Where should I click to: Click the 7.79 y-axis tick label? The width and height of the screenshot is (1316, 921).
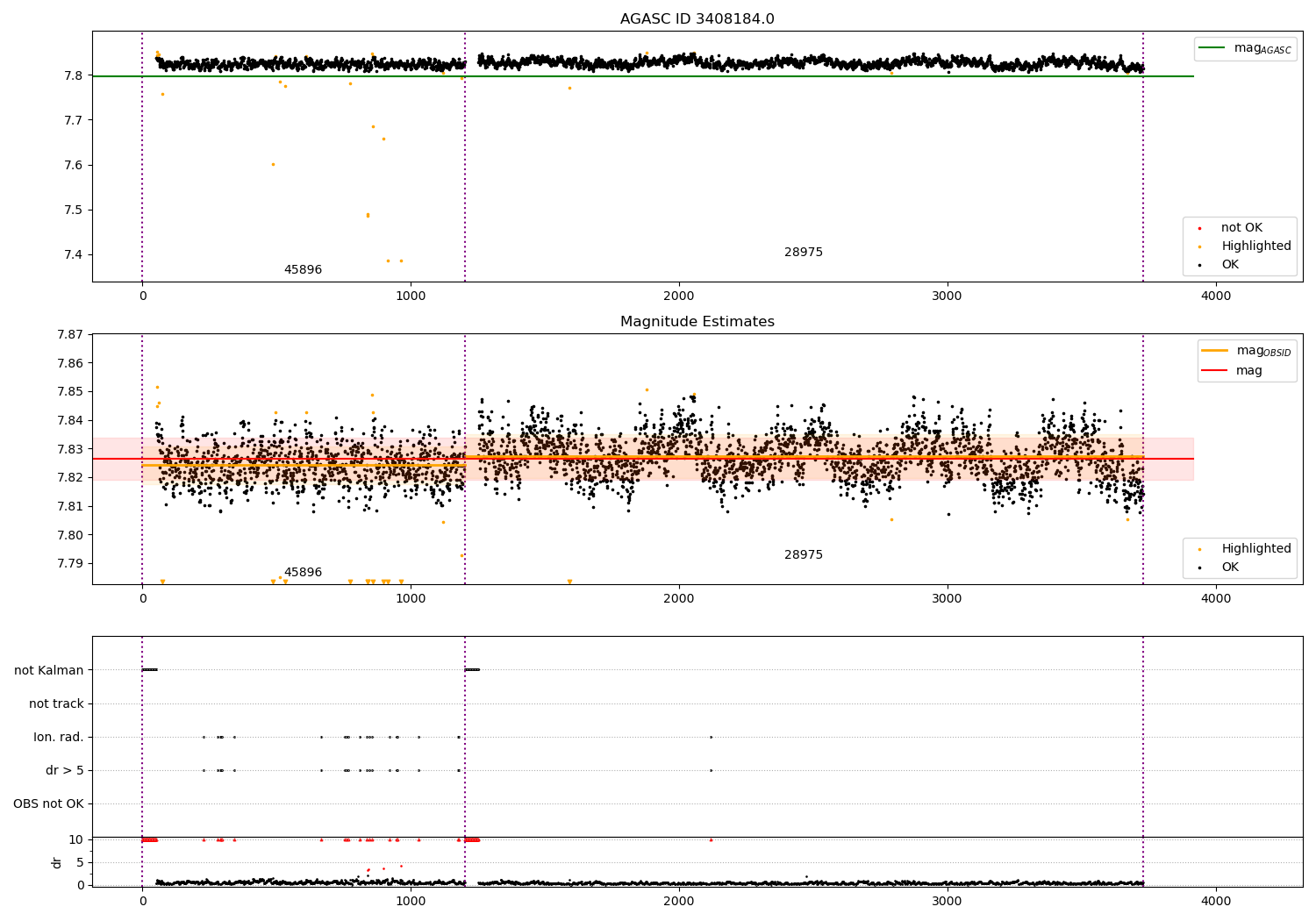(x=70, y=564)
